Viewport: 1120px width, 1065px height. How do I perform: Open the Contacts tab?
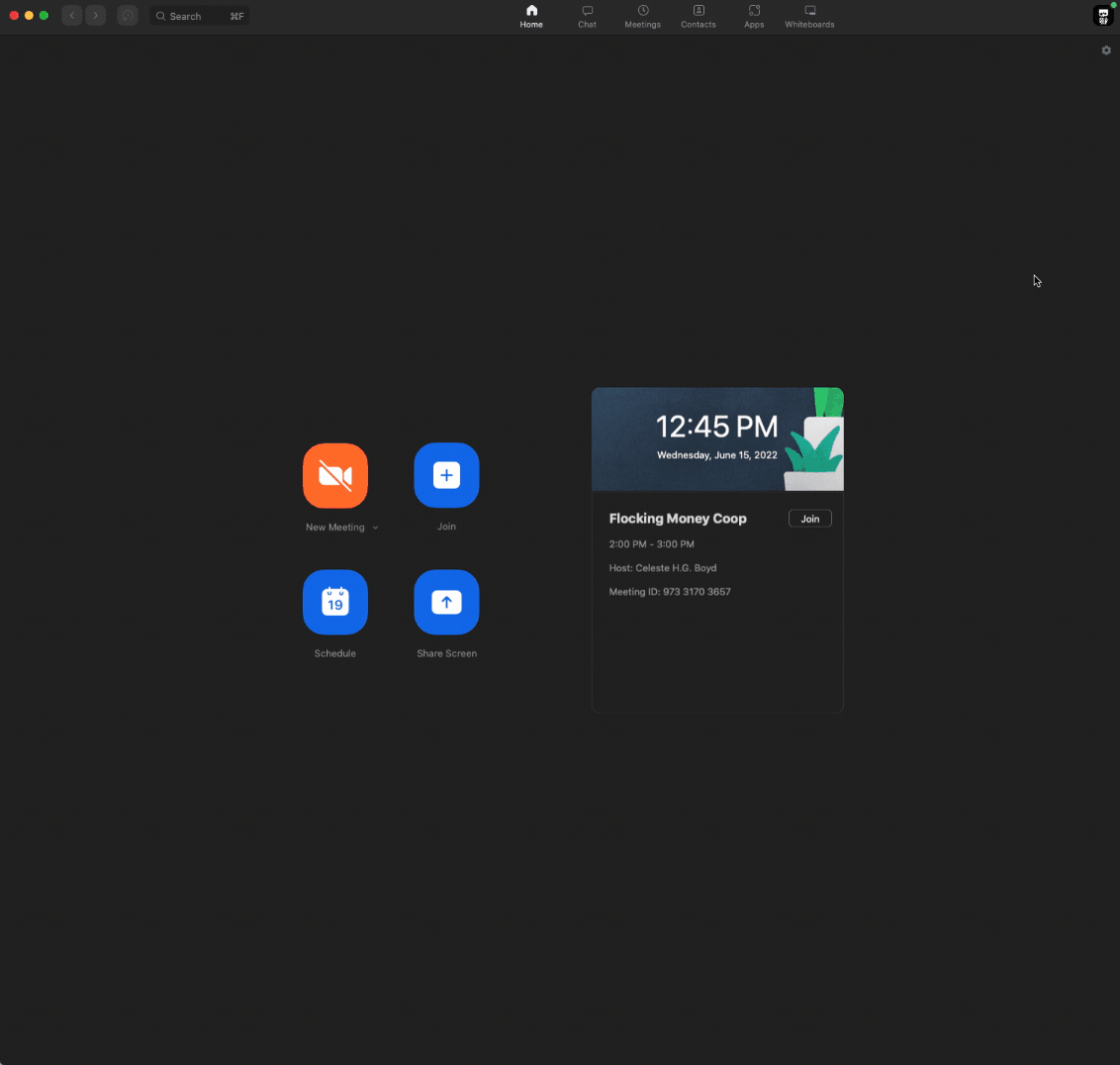(699, 17)
